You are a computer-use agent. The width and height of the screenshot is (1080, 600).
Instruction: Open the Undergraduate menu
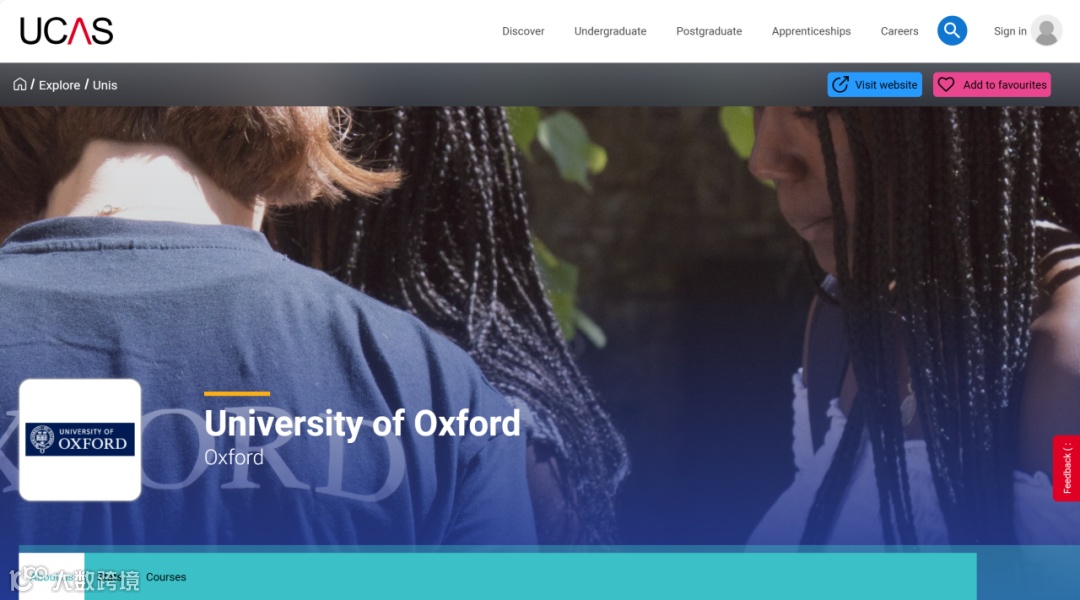(x=610, y=31)
